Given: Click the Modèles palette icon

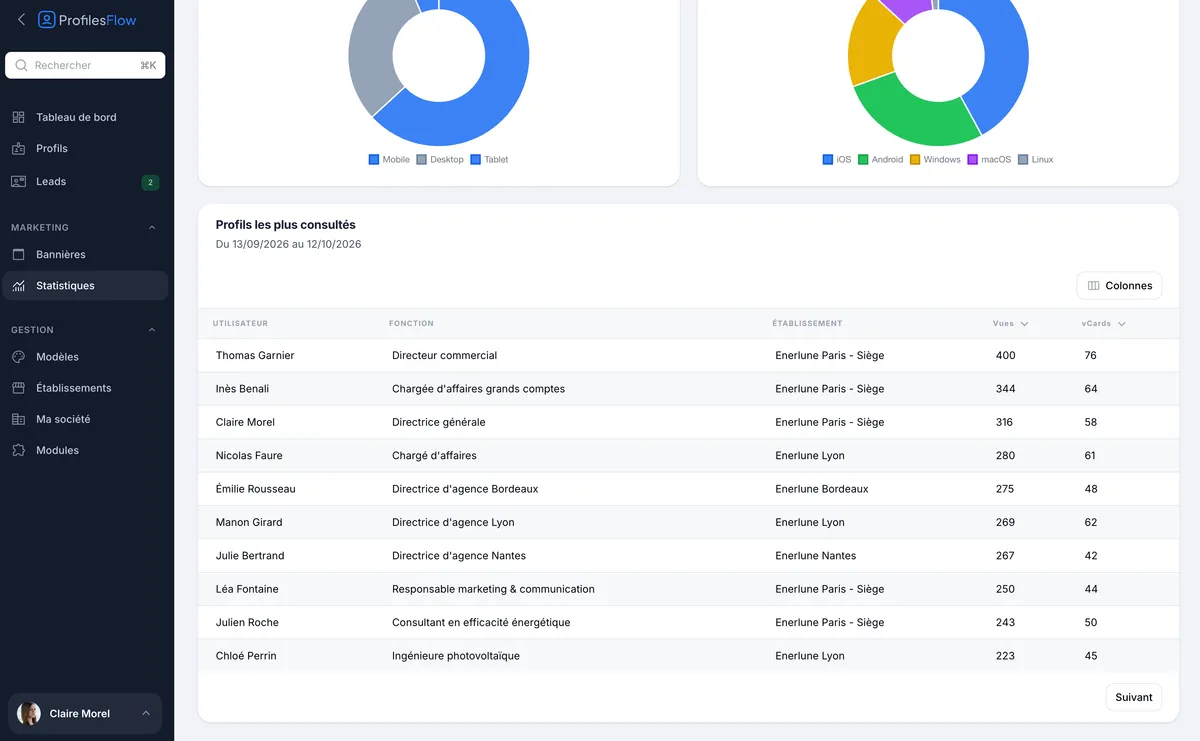Looking at the screenshot, I should click(x=18, y=357).
